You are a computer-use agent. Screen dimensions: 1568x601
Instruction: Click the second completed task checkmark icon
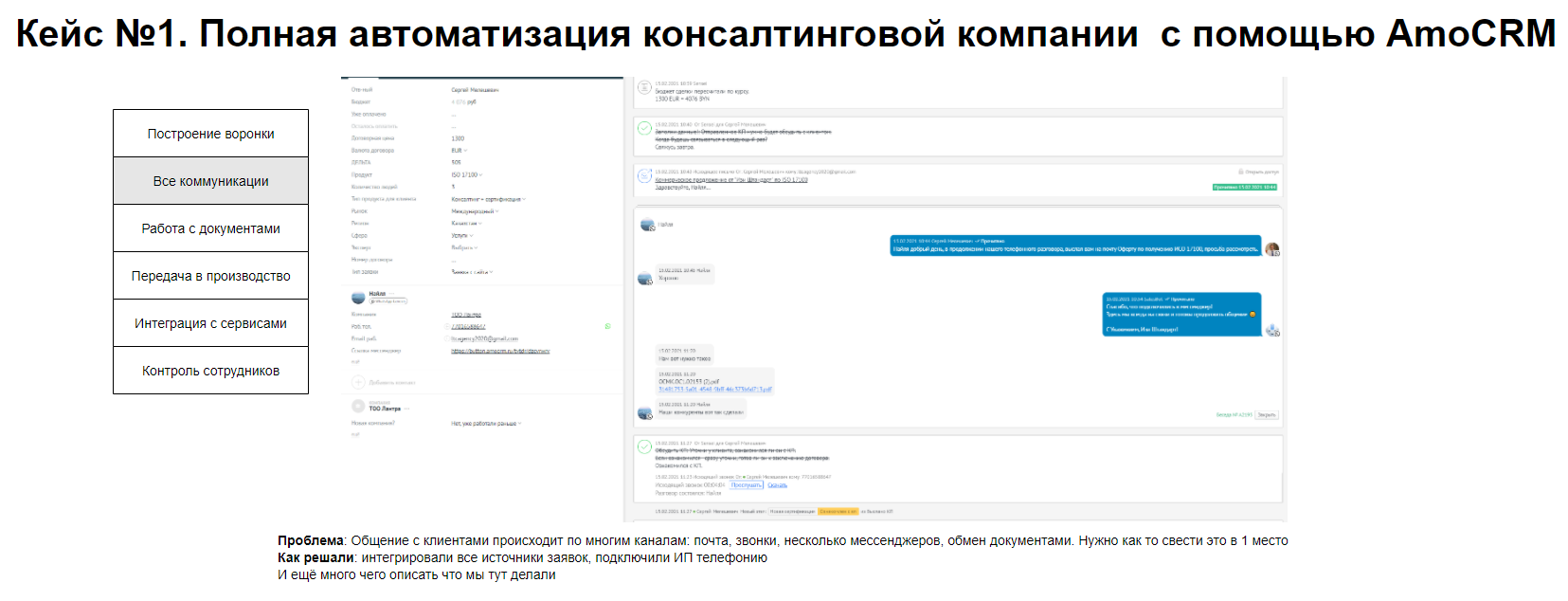coord(644,446)
